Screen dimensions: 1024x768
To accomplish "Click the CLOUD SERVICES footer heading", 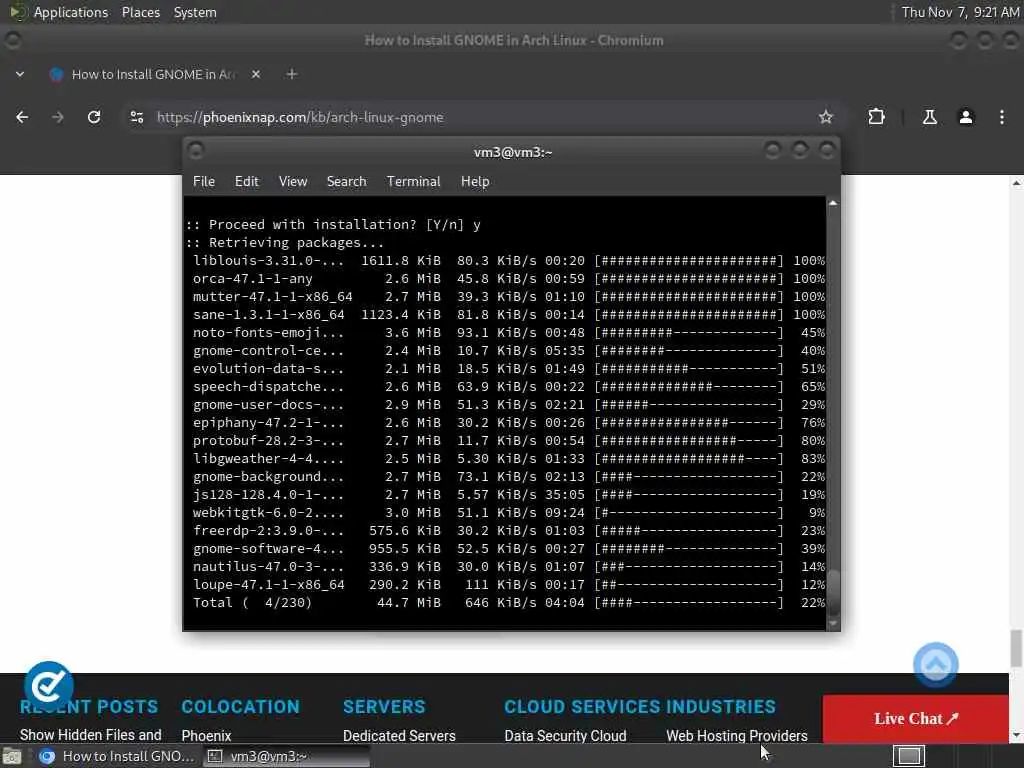I will point(582,707).
